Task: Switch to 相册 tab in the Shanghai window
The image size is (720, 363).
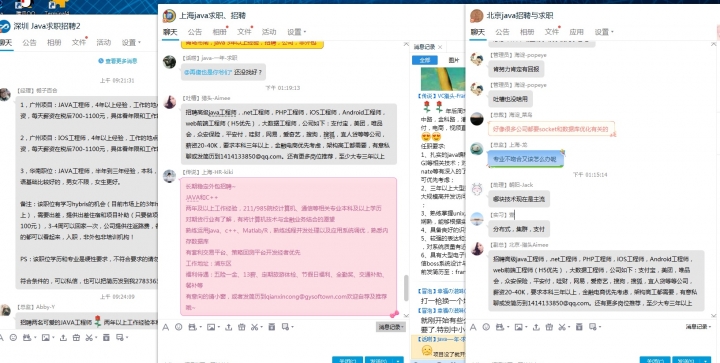Action: tap(219, 32)
